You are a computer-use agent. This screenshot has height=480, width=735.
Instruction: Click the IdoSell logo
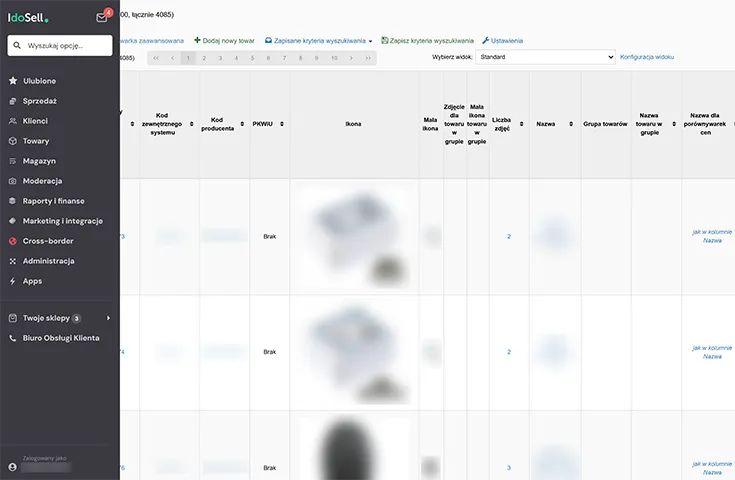click(28, 18)
